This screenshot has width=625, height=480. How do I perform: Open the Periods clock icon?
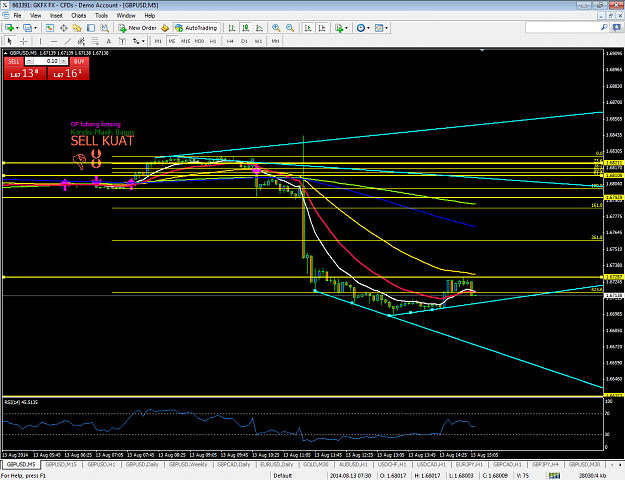[x=361, y=28]
